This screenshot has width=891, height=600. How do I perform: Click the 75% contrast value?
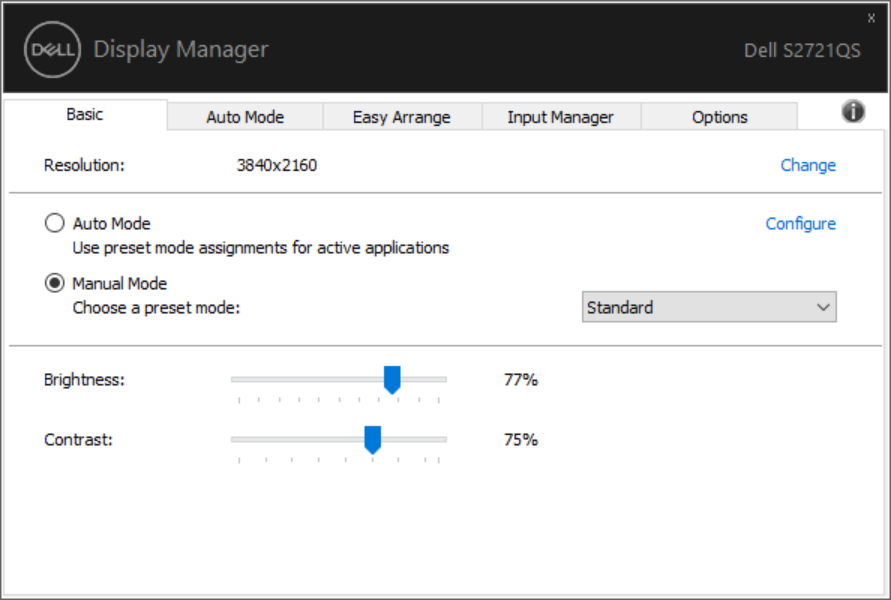pos(521,440)
